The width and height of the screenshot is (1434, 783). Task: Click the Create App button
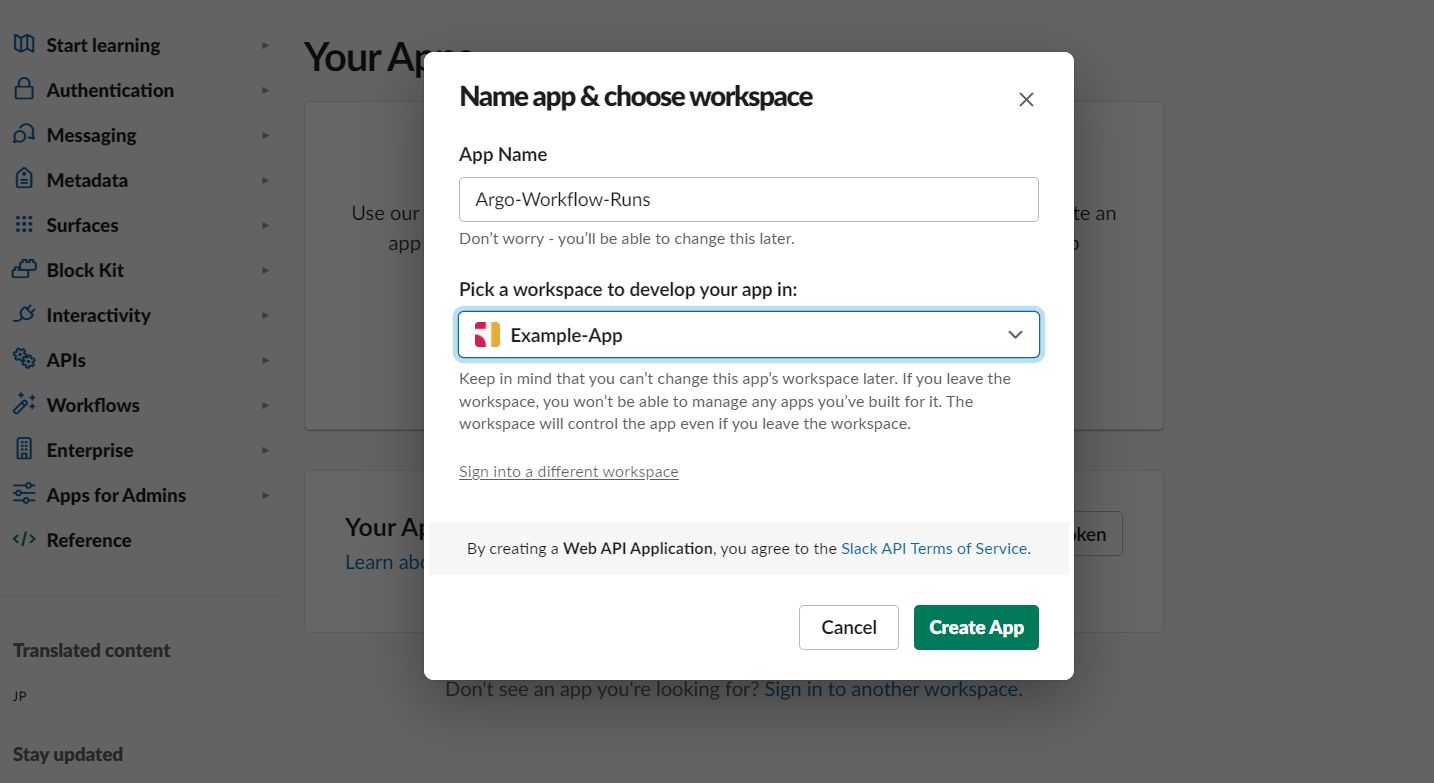click(x=976, y=627)
